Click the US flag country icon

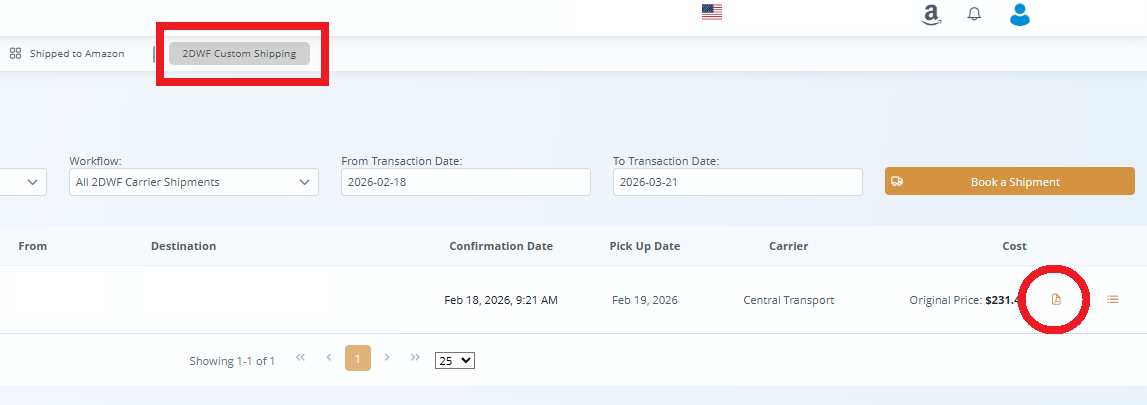pyautogui.click(x=712, y=13)
